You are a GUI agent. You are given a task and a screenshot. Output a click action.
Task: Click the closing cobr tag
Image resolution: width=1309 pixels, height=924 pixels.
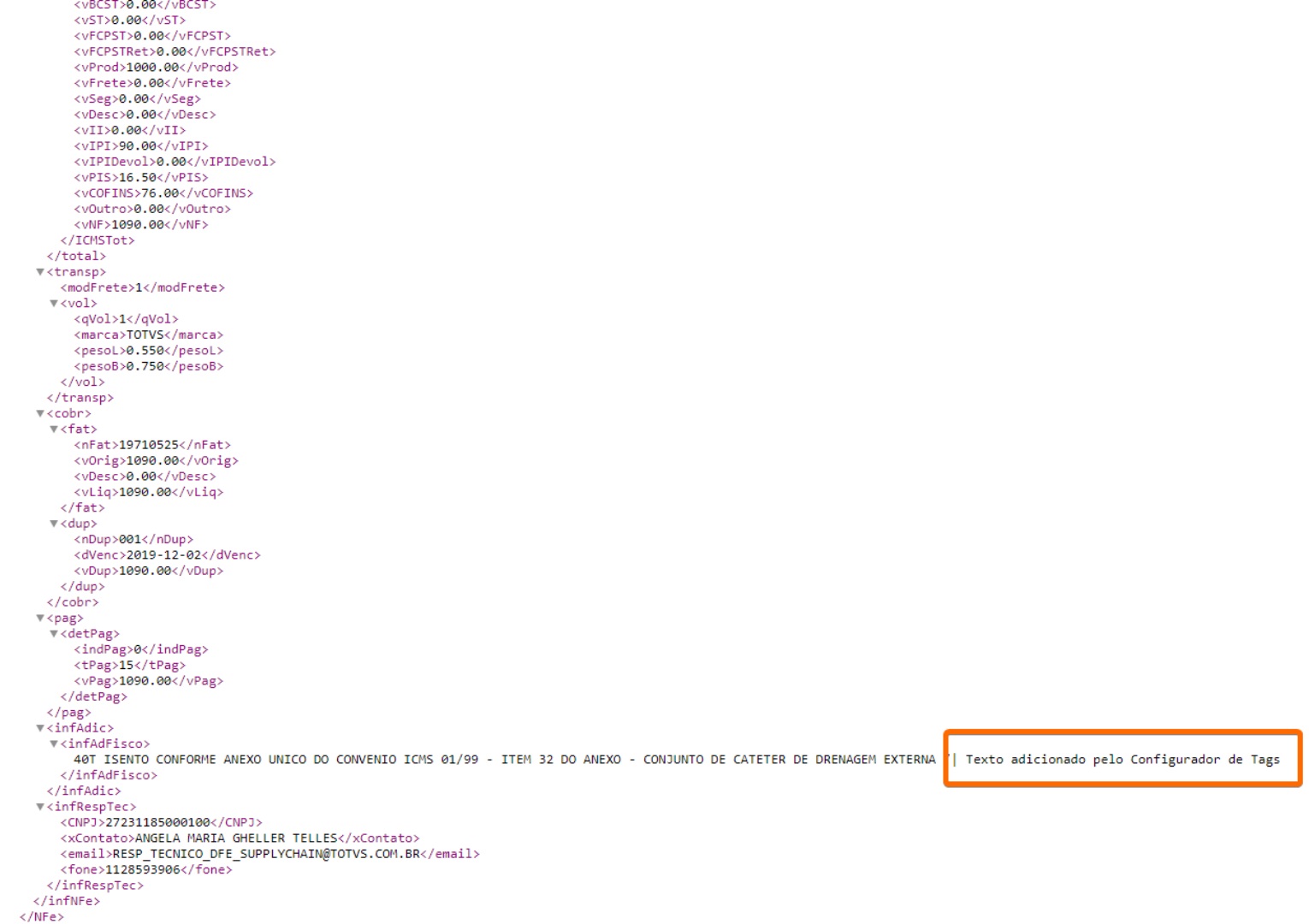click(73, 602)
